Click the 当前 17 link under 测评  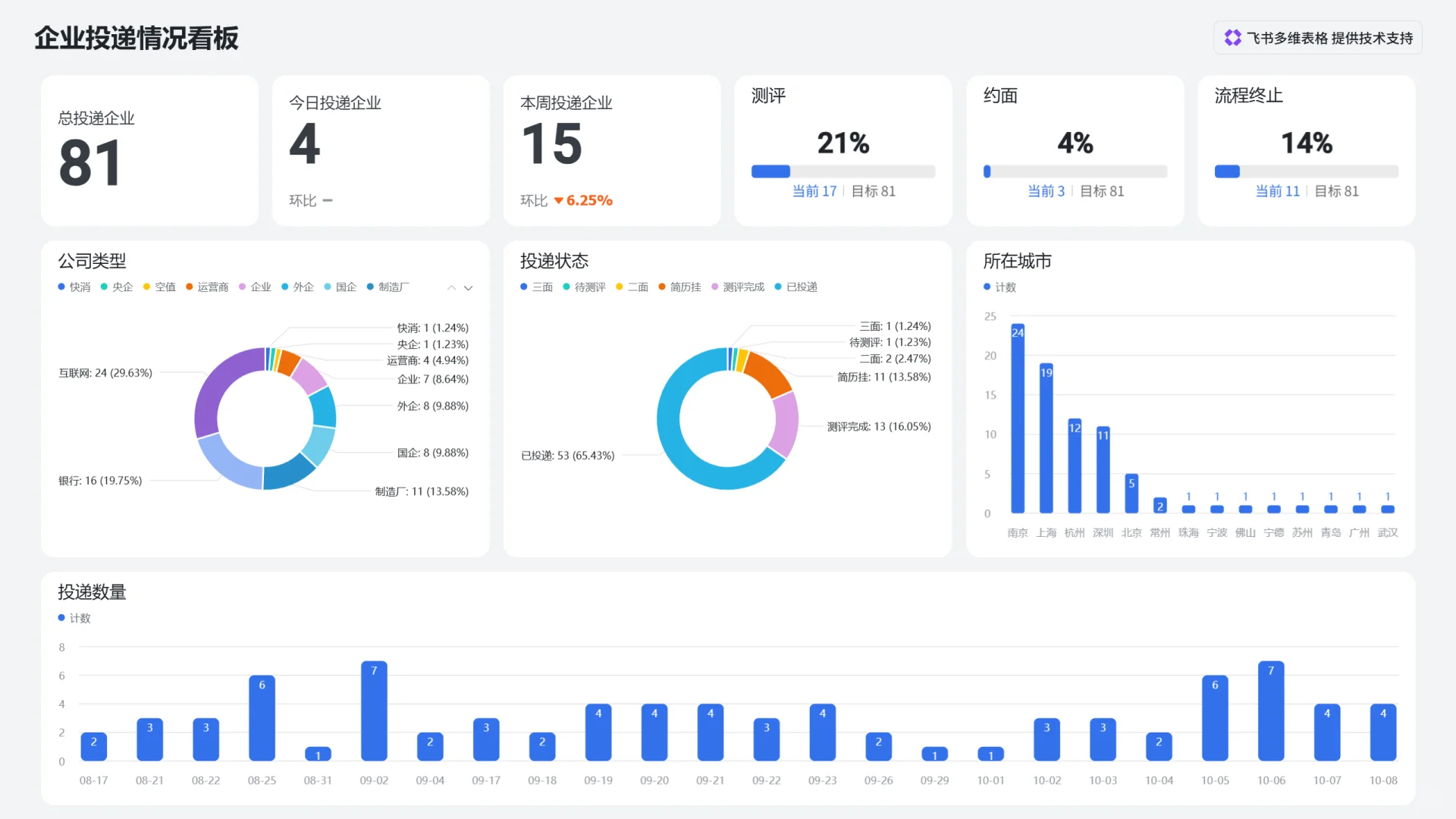coord(814,191)
